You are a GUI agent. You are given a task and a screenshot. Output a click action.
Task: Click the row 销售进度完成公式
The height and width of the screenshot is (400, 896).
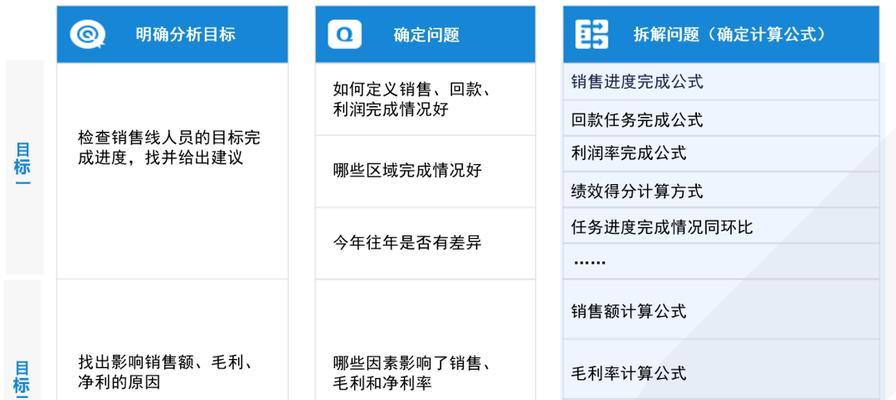click(x=721, y=82)
